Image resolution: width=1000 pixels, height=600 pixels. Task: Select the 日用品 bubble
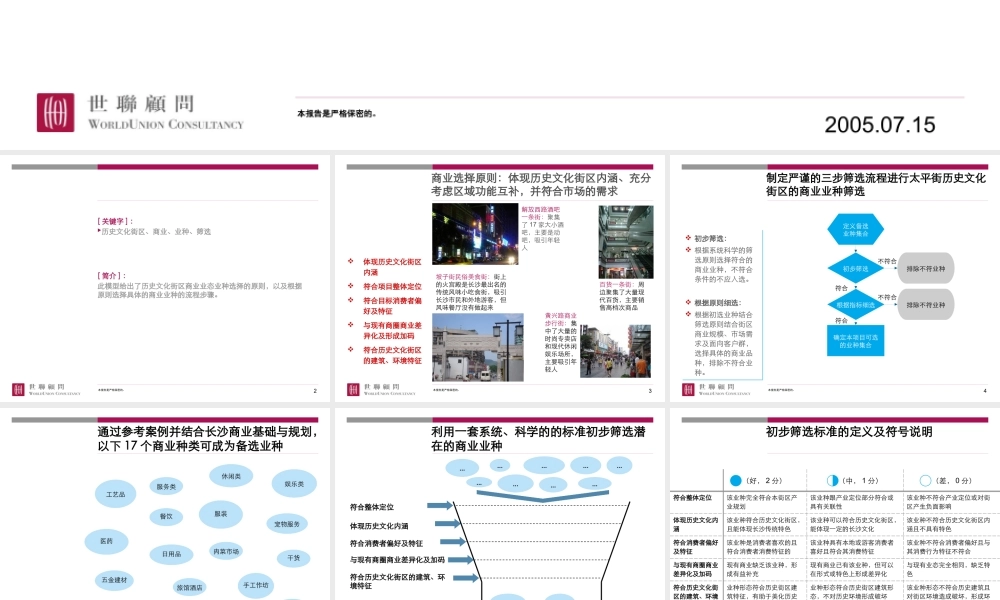pos(172,554)
